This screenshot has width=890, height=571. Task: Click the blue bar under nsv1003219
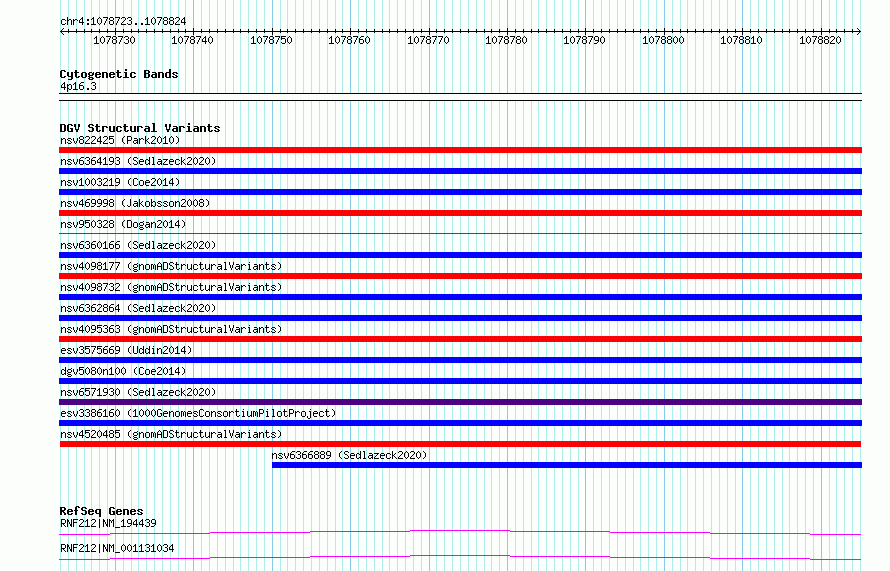pyautogui.click(x=460, y=192)
